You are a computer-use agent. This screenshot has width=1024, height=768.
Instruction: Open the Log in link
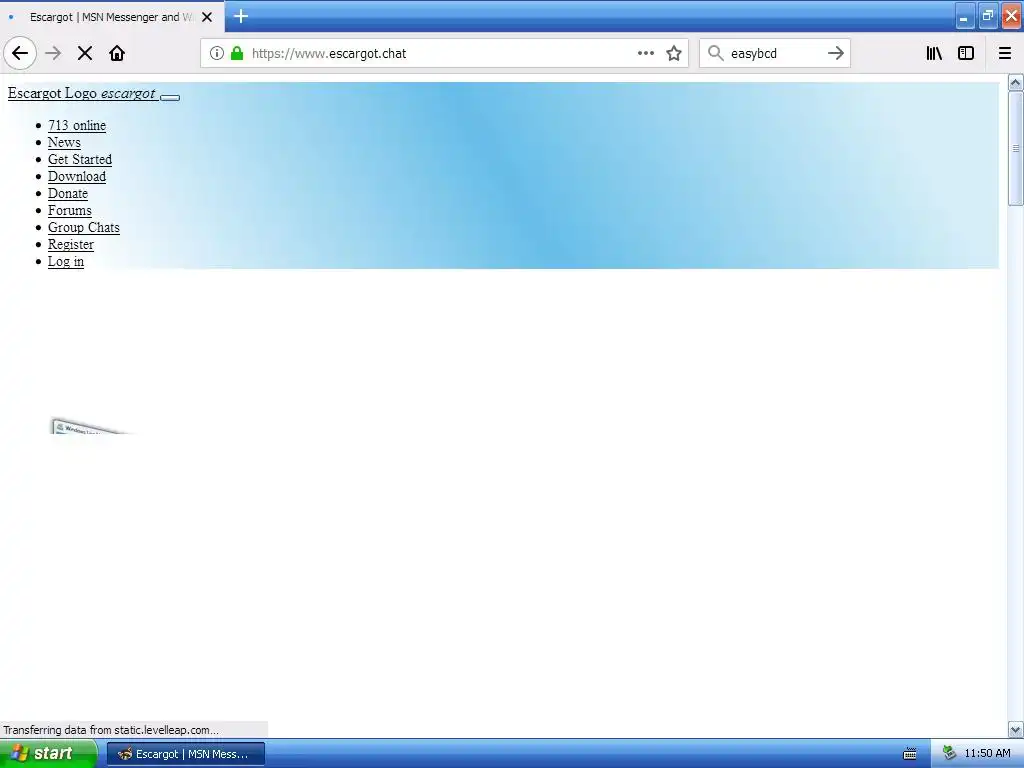(65, 261)
